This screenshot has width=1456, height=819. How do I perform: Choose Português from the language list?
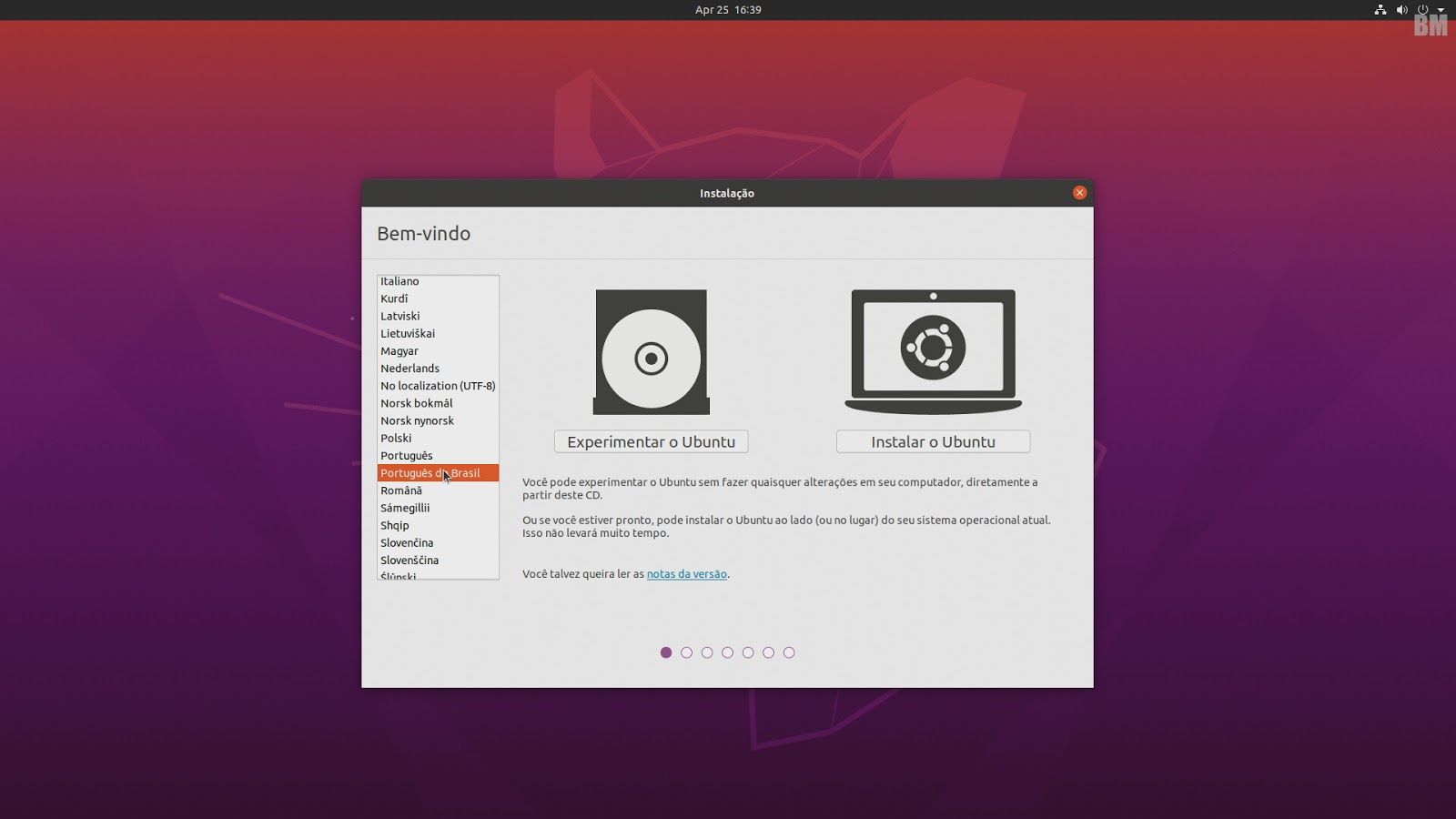pos(406,456)
